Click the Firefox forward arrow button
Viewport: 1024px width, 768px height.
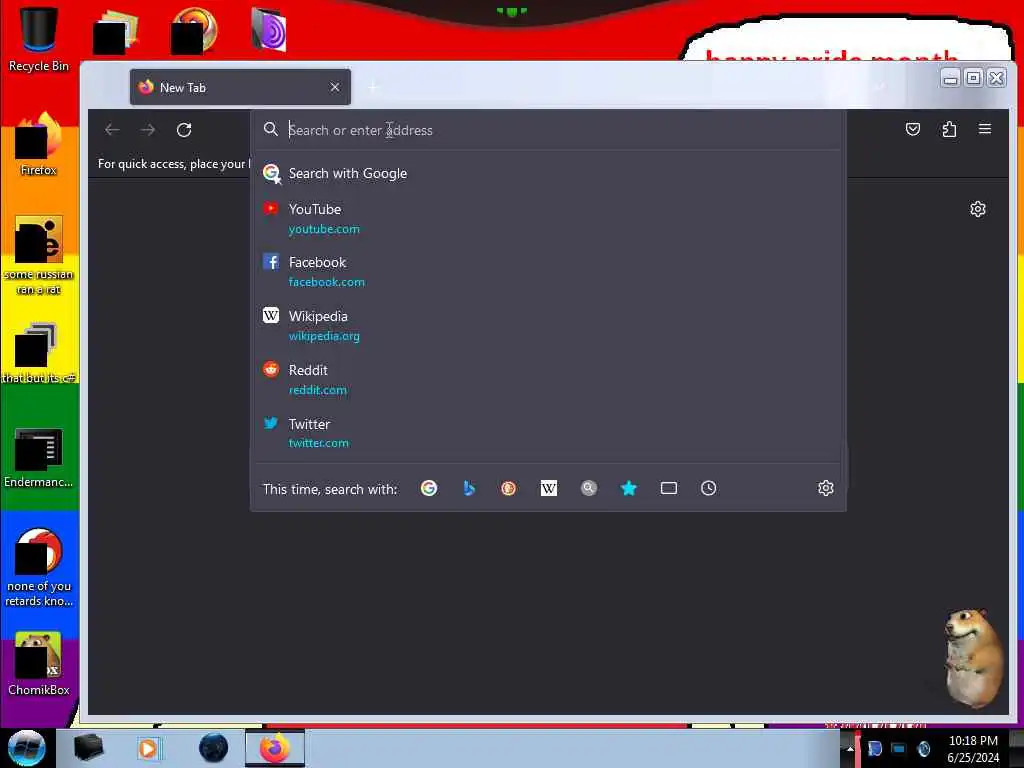click(148, 130)
